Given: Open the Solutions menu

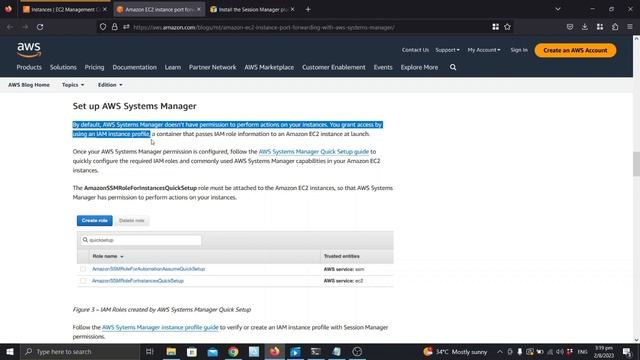Looking at the screenshot, I should [63, 67].
